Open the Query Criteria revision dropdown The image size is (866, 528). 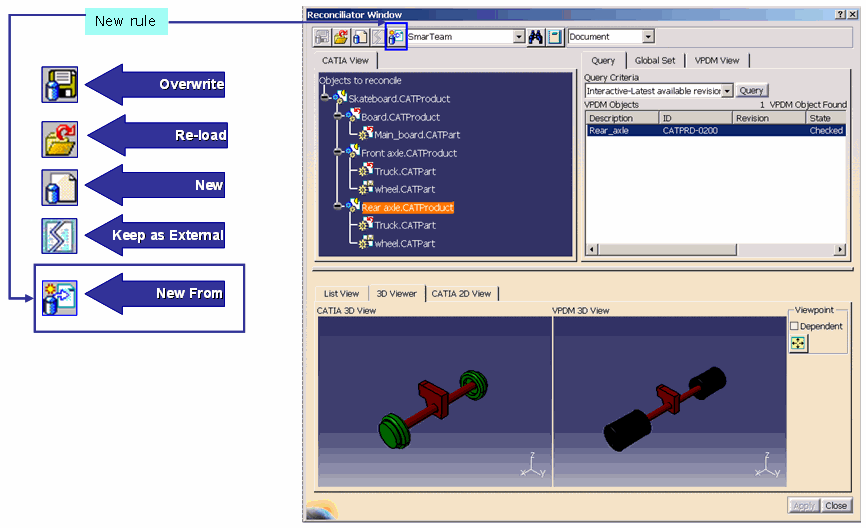click(727, 91)
